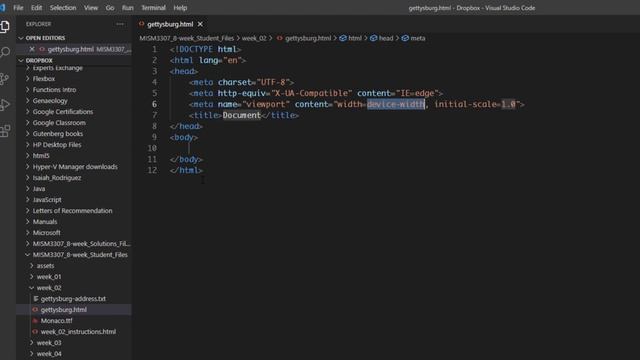Open the Edit menu
The height and width of the screenshot is (360, 640).
click(36, 8)
